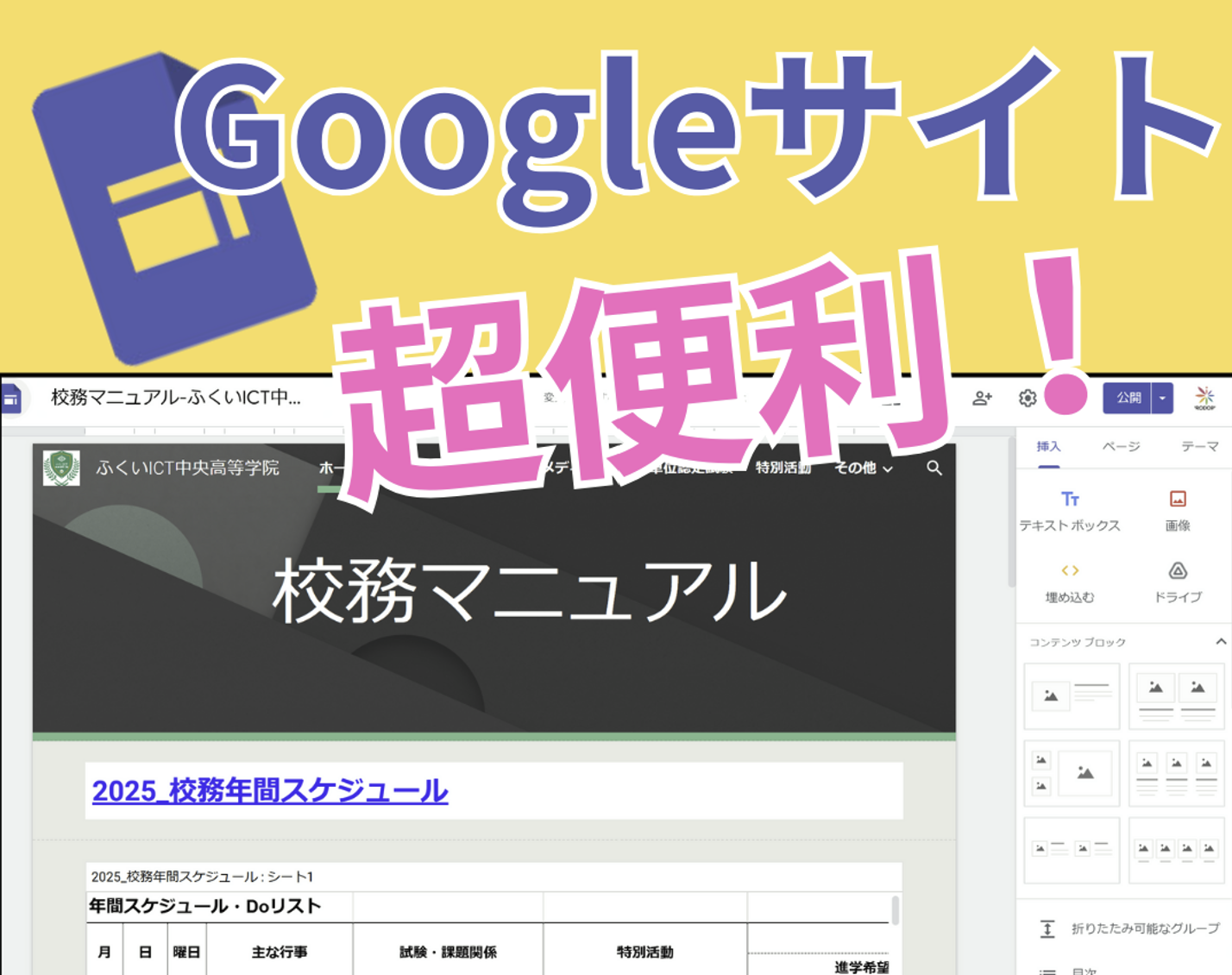
Task: Switch to the ページ tab
Action: point(1121,447)
